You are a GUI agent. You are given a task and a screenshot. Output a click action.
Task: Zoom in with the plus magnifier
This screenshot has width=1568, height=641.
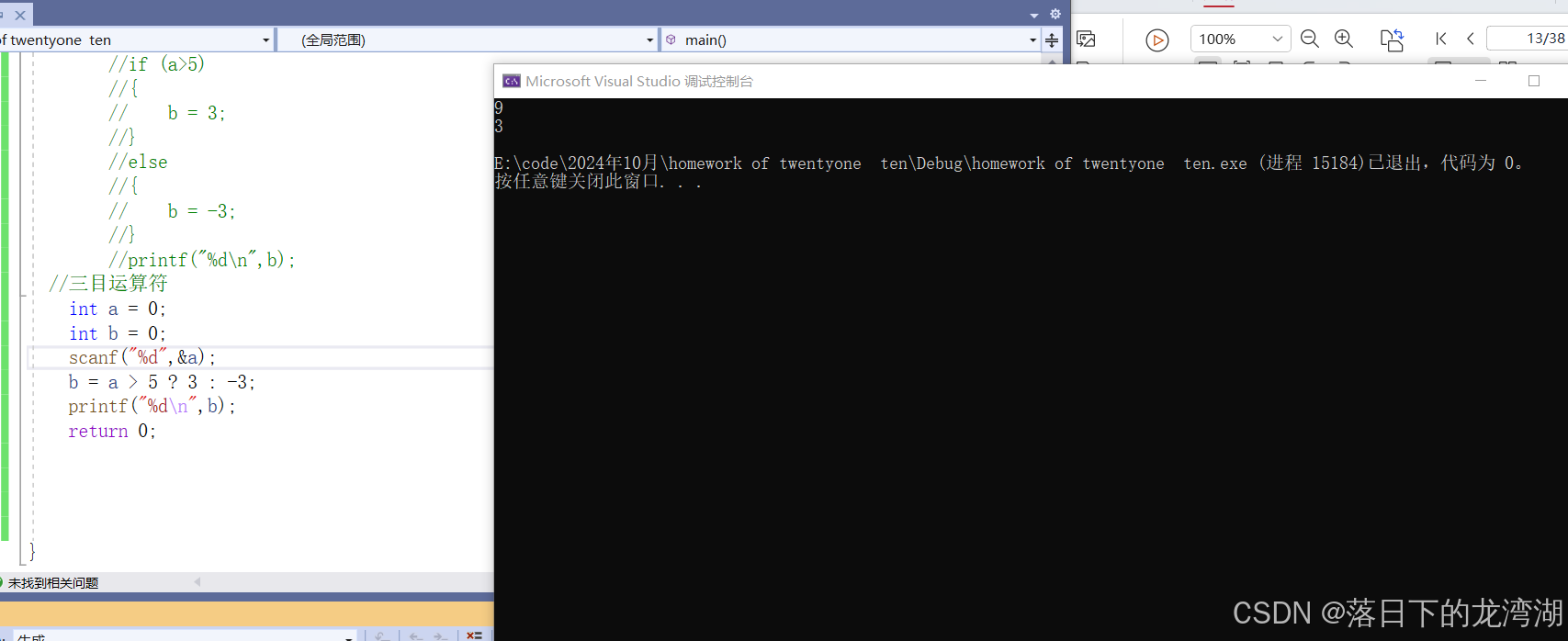[x=1344, y=39]
